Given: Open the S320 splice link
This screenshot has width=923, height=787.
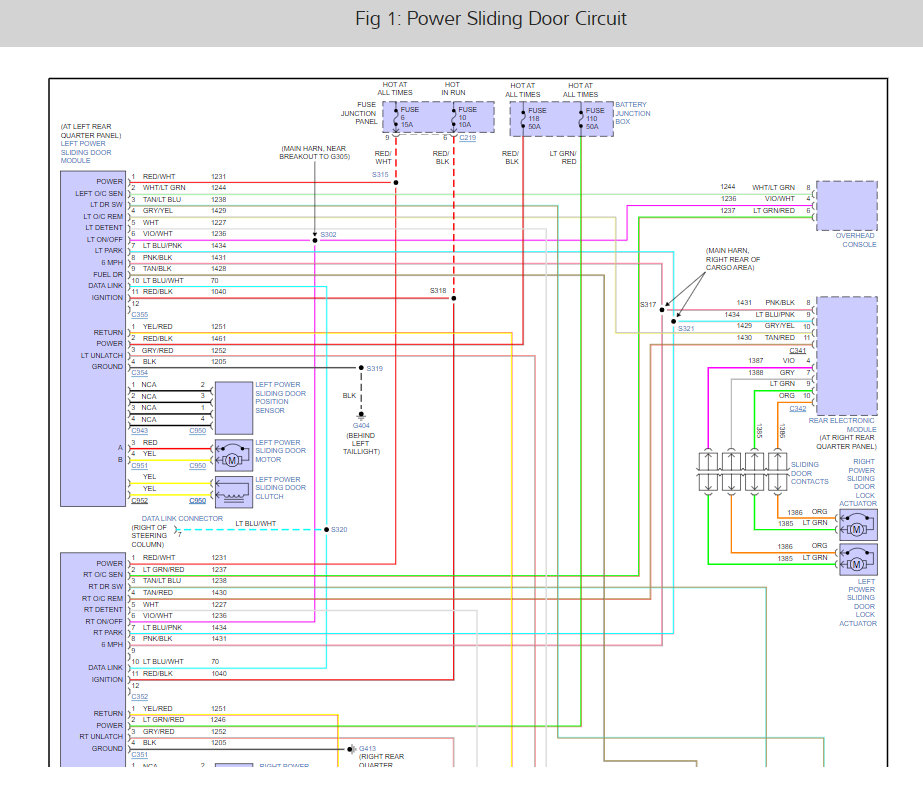Looking at the screenshot, I should pyautogui.click(x=339, y=530).
